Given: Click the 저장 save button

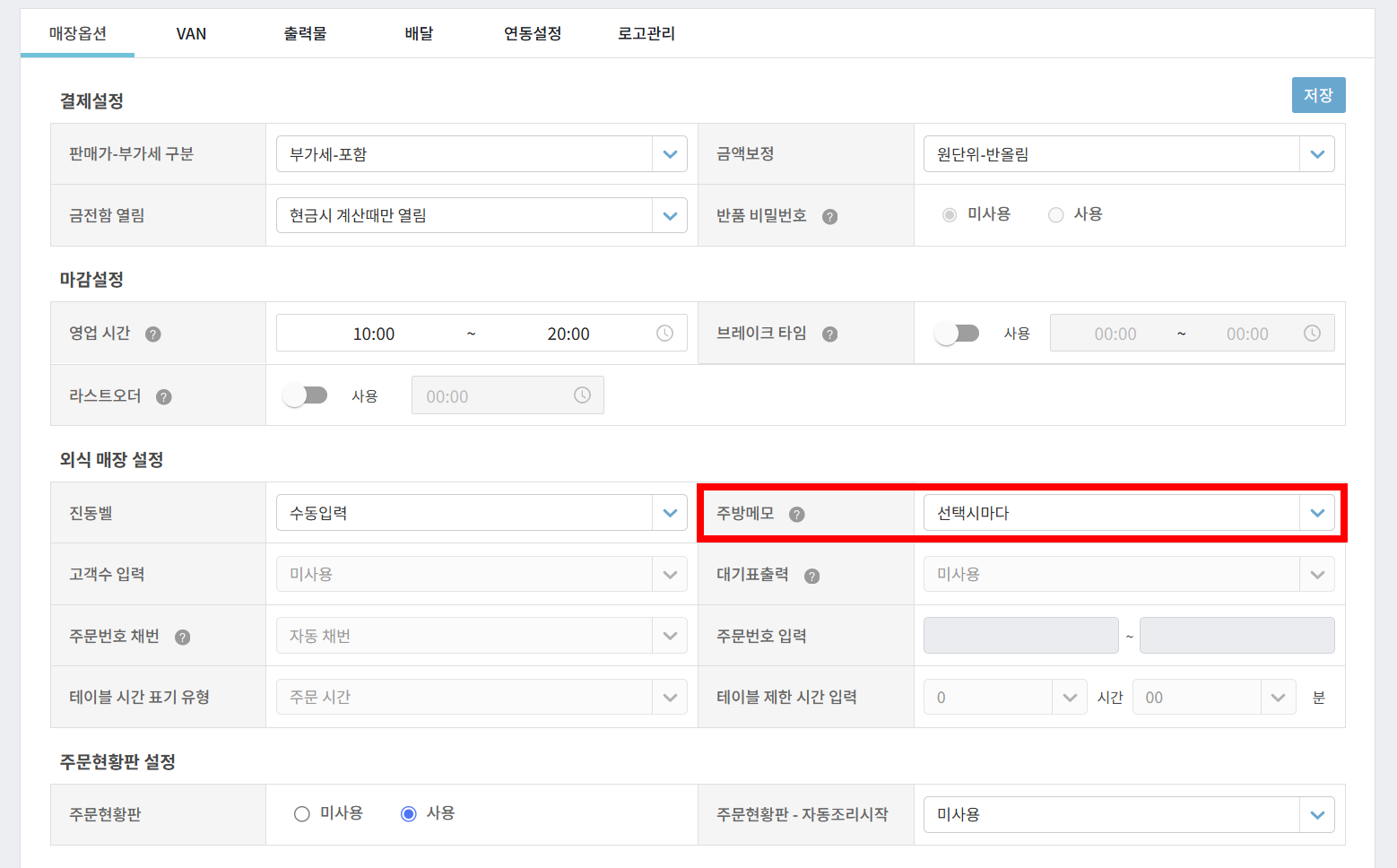Looking at the screenshot, I should coord(1318,95).
